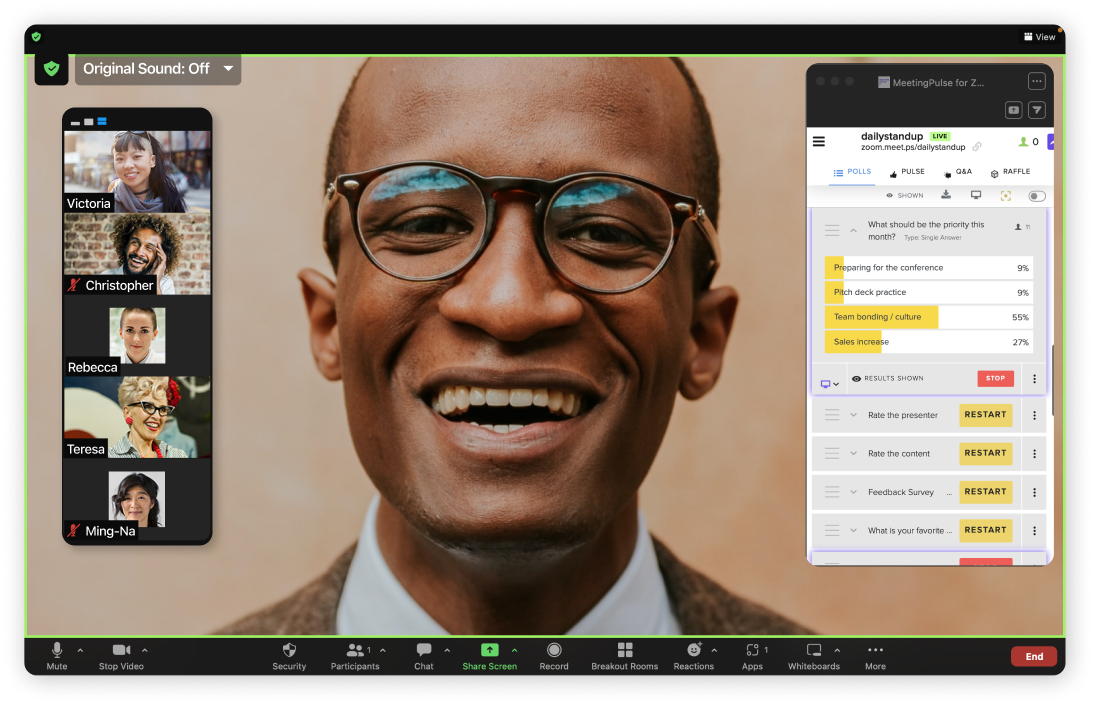Open the three-dot menu on Rate the presenter
This screenshot has height=704, width=1094.
(x=1035, y=415)
